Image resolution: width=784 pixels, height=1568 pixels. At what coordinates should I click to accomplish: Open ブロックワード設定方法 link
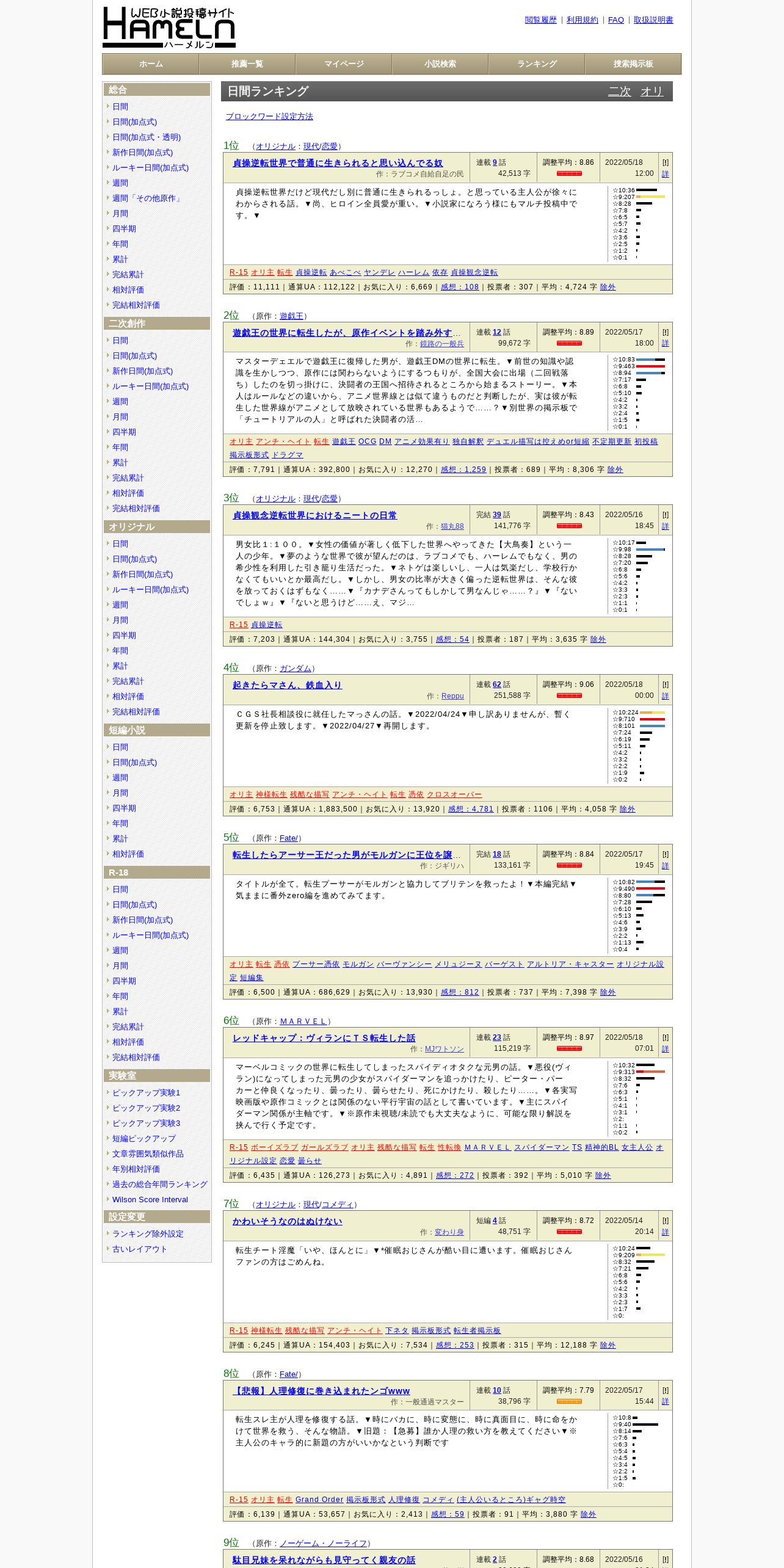pyautogui.click(x=269, y=117)
